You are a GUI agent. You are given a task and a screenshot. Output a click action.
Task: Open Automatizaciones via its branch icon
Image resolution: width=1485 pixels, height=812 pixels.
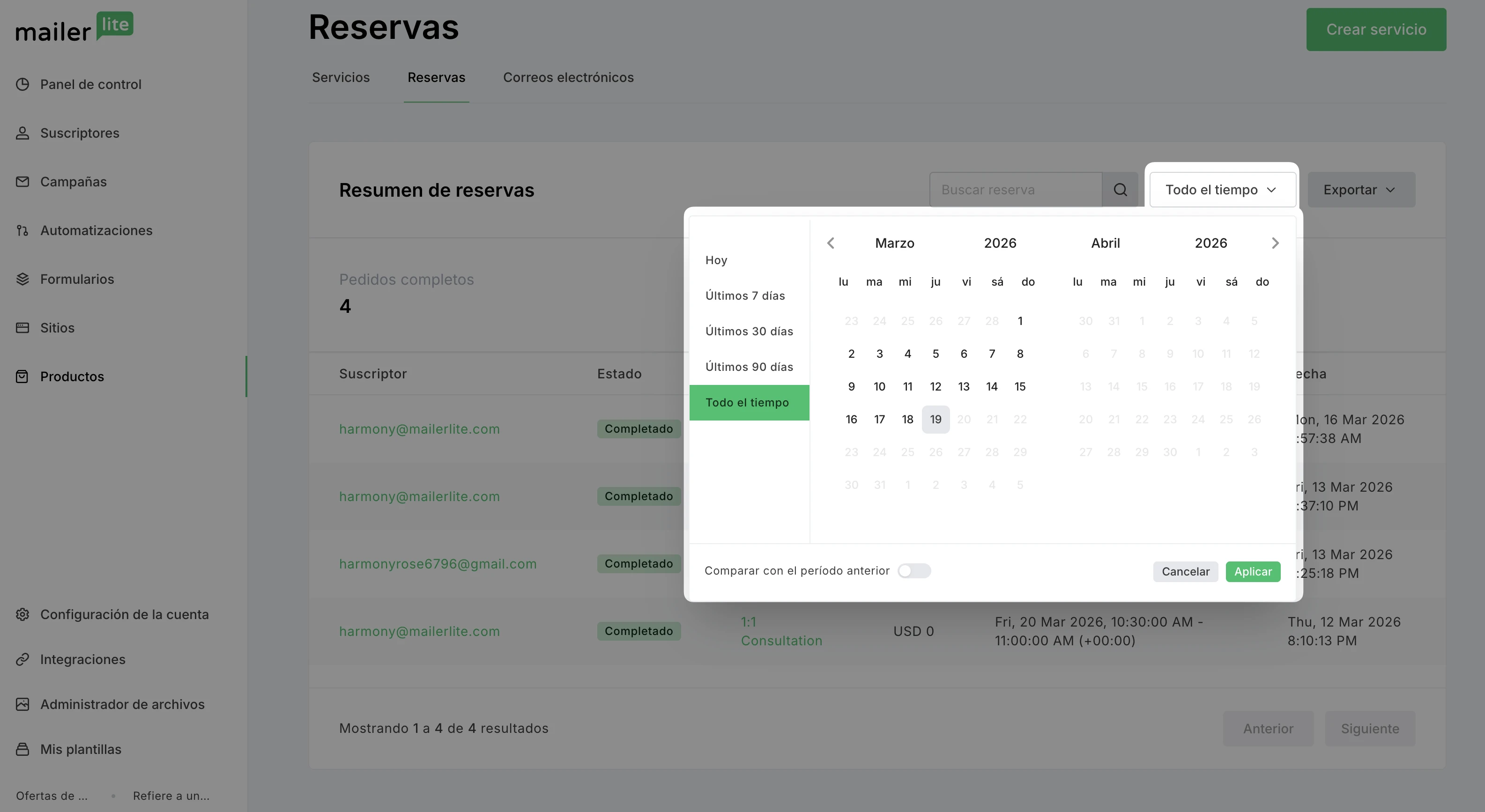click(x=22, y=230)
